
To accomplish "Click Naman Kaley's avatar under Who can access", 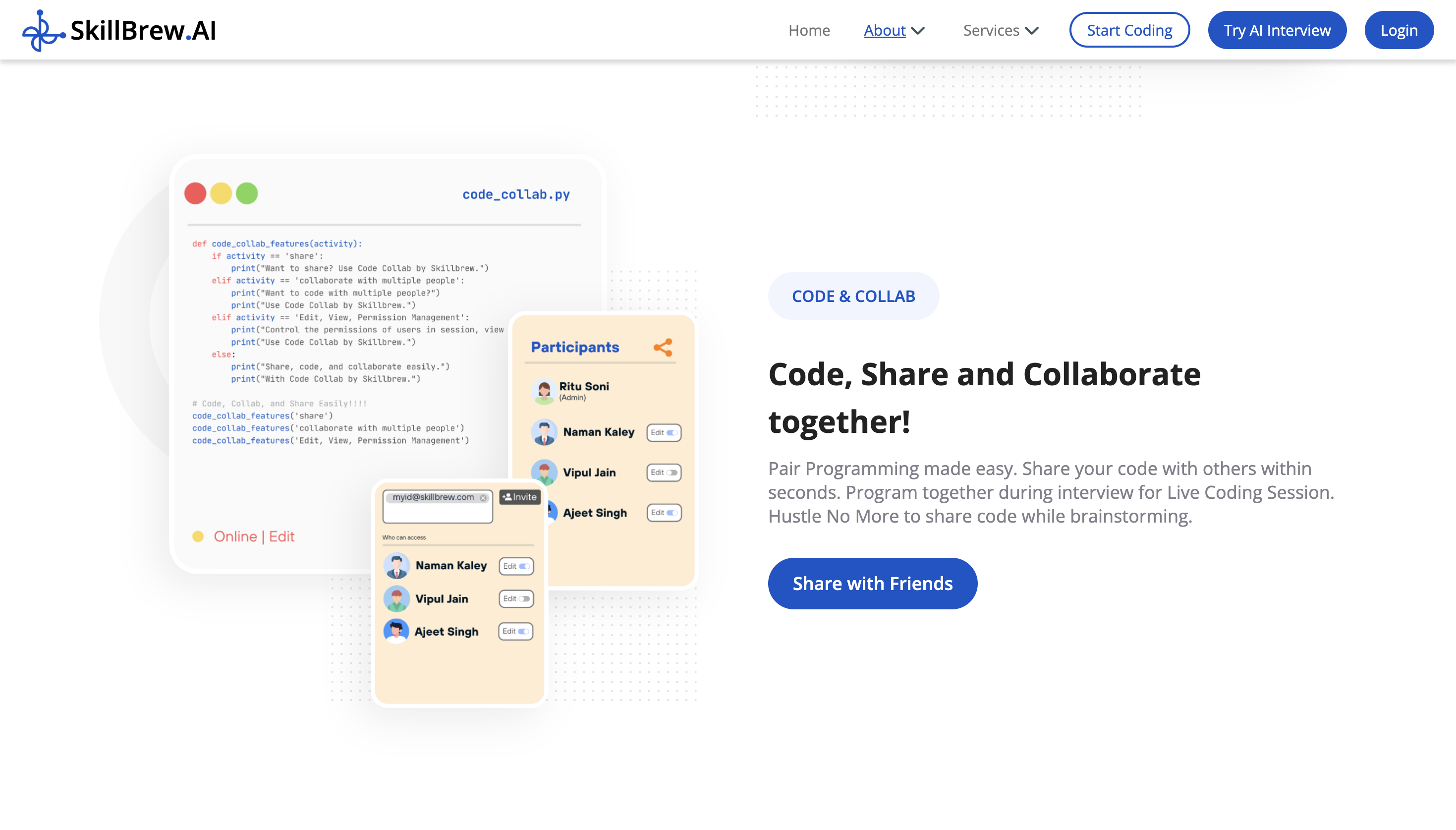I will 396,566.
